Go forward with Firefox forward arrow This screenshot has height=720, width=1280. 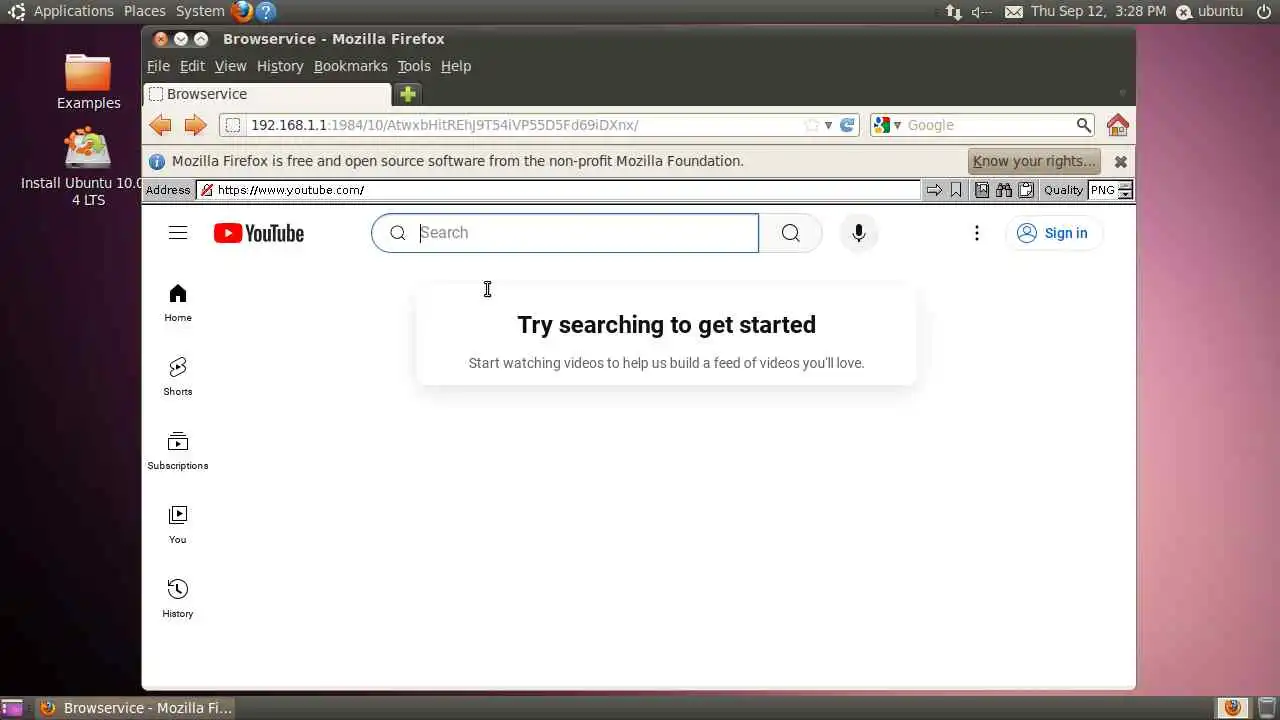[195, 125]
